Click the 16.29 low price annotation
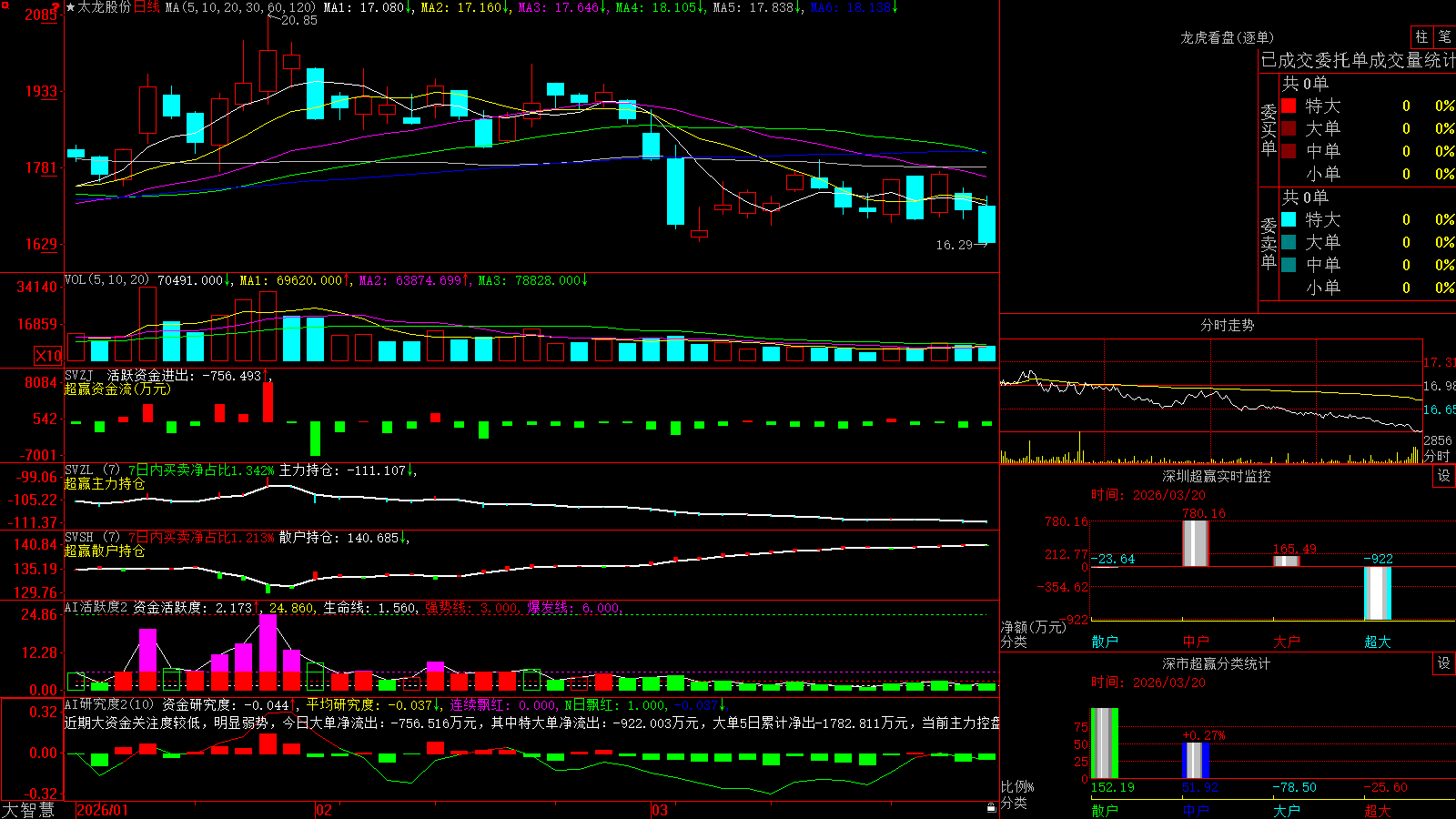1456x819 pixels. (x=955, y=245)
